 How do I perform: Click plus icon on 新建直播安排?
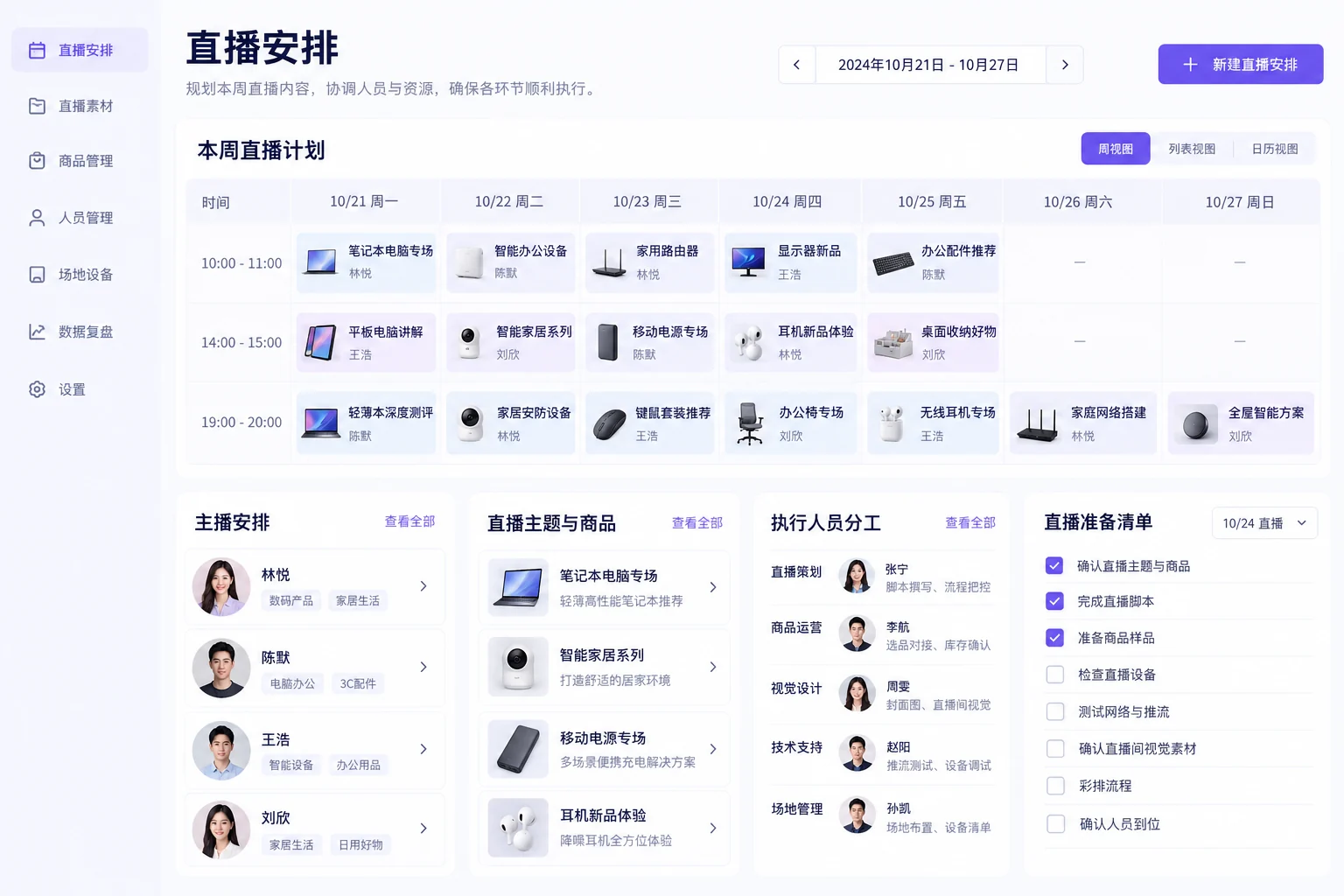1190,65
